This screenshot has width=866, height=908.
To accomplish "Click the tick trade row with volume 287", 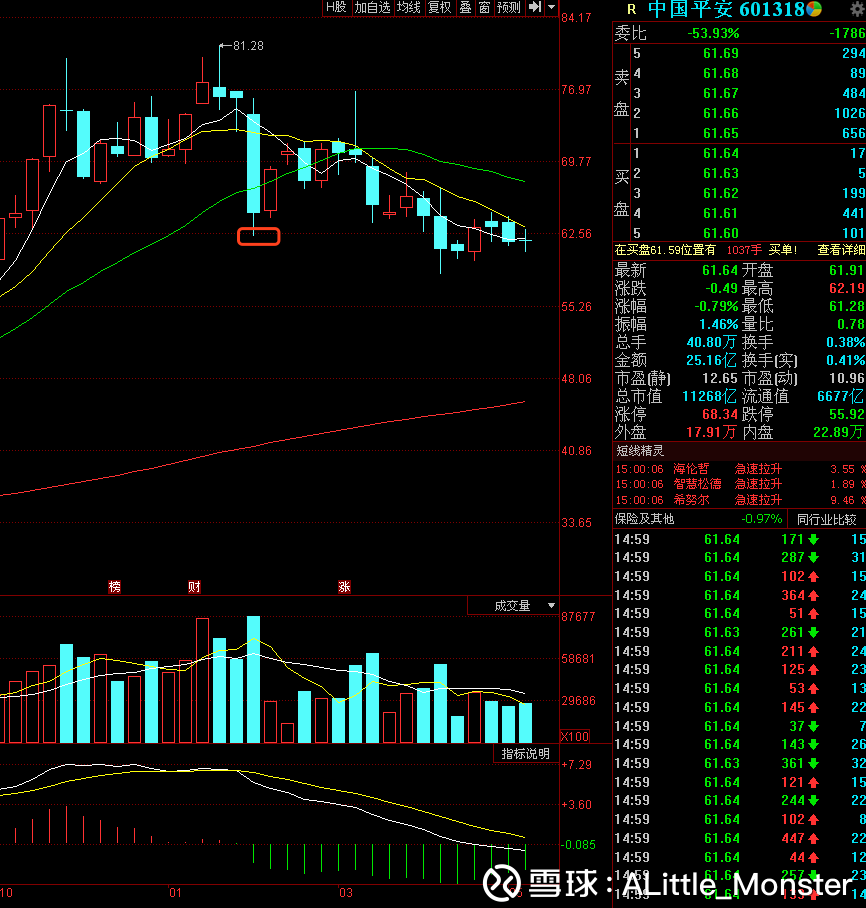I will tap(740, 558).
